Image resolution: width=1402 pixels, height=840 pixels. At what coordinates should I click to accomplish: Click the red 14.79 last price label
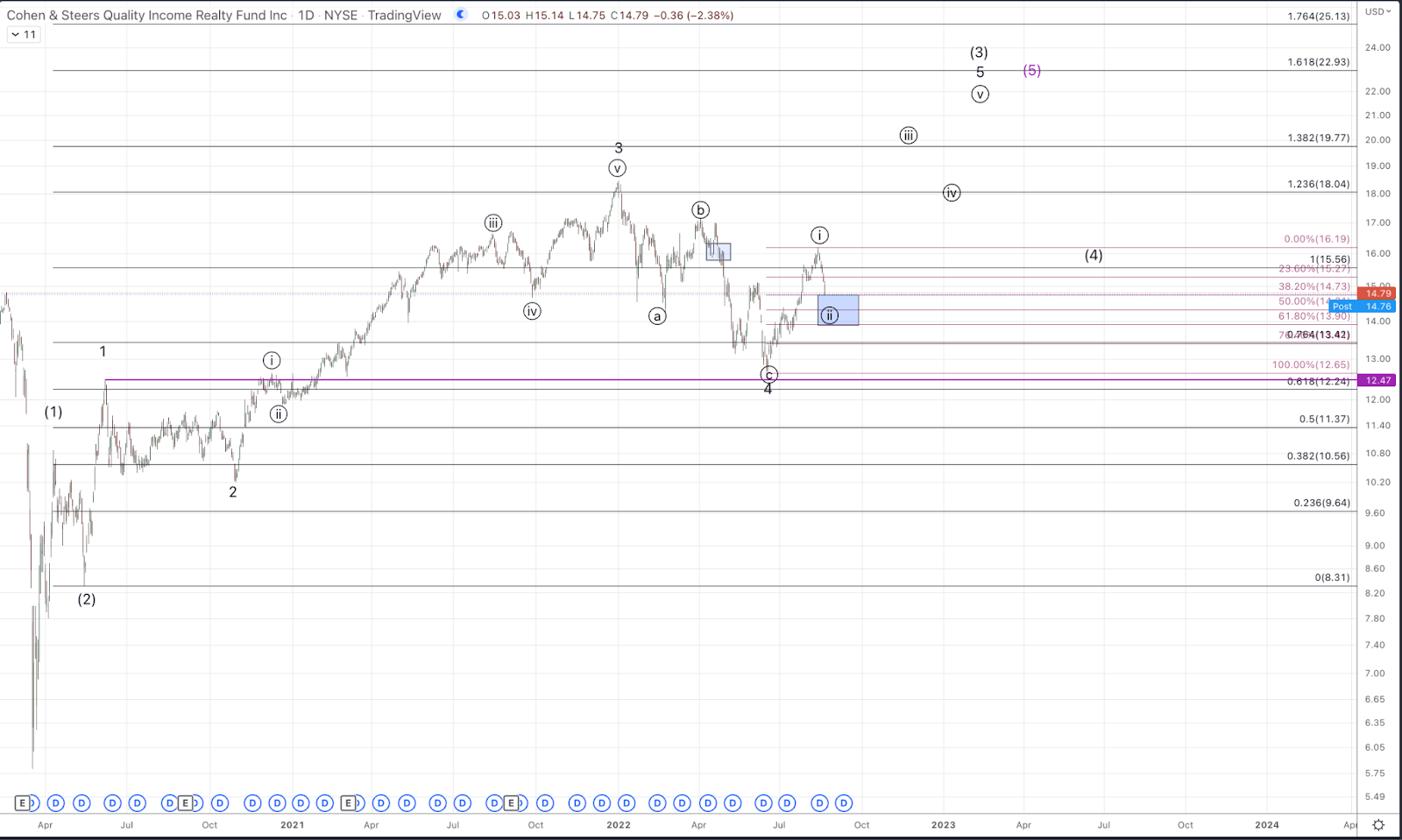coord(1377,293)
